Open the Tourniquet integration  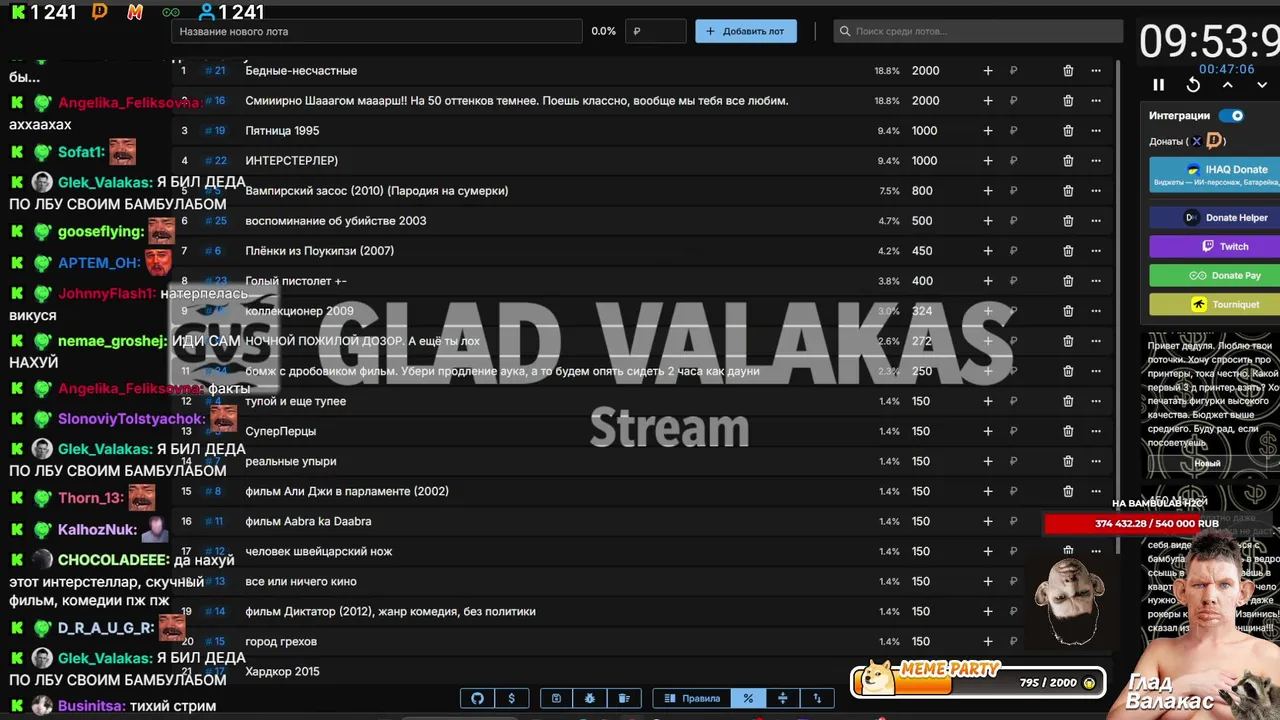1214,304
